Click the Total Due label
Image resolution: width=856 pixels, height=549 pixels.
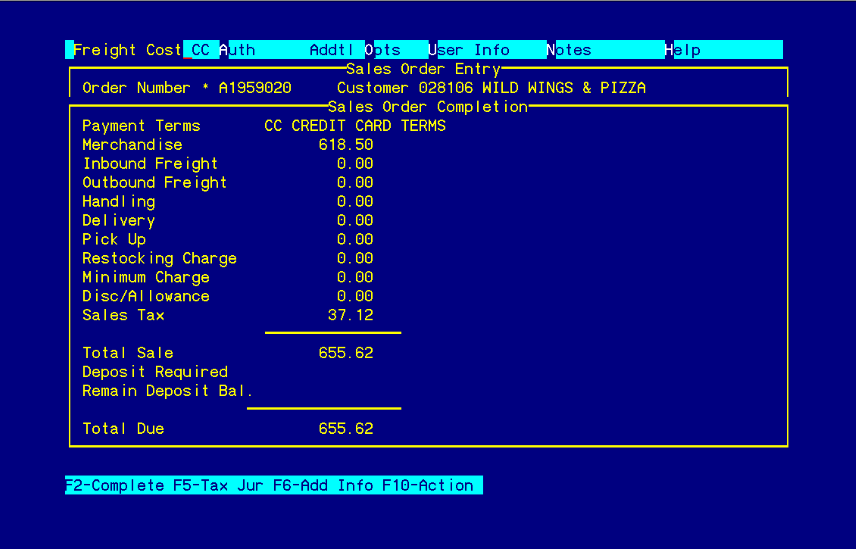(x=123, y=428)
